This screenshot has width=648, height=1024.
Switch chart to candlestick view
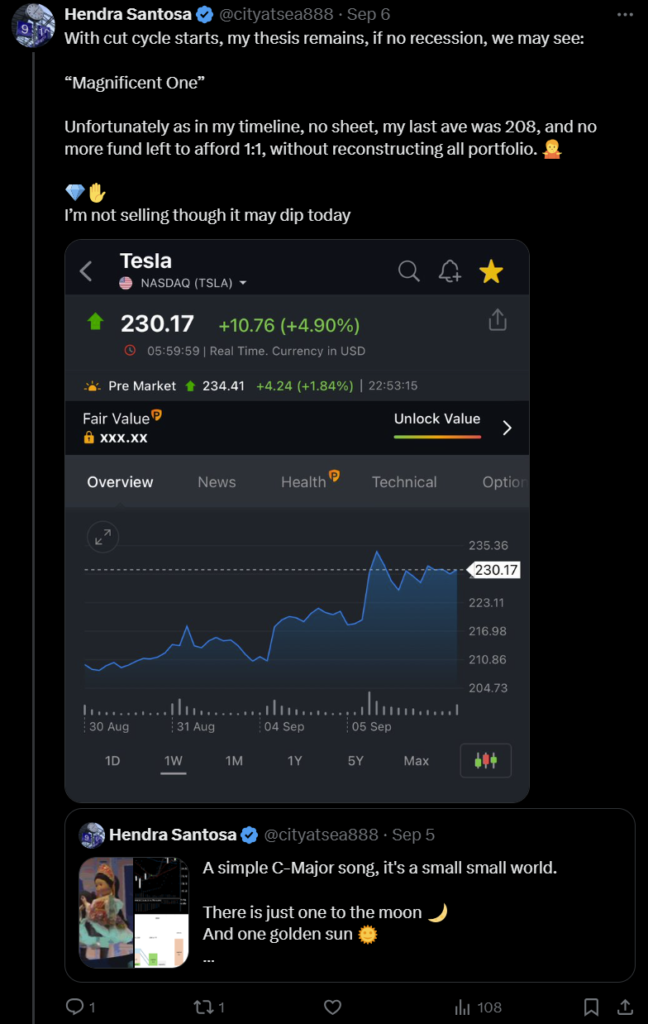[485, 760]
